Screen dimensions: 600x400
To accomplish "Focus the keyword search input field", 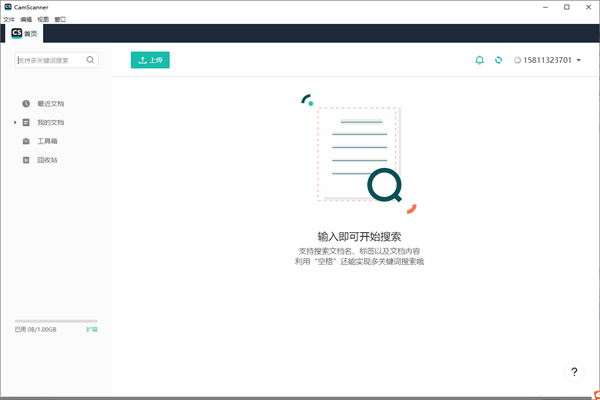I will 50,60.
